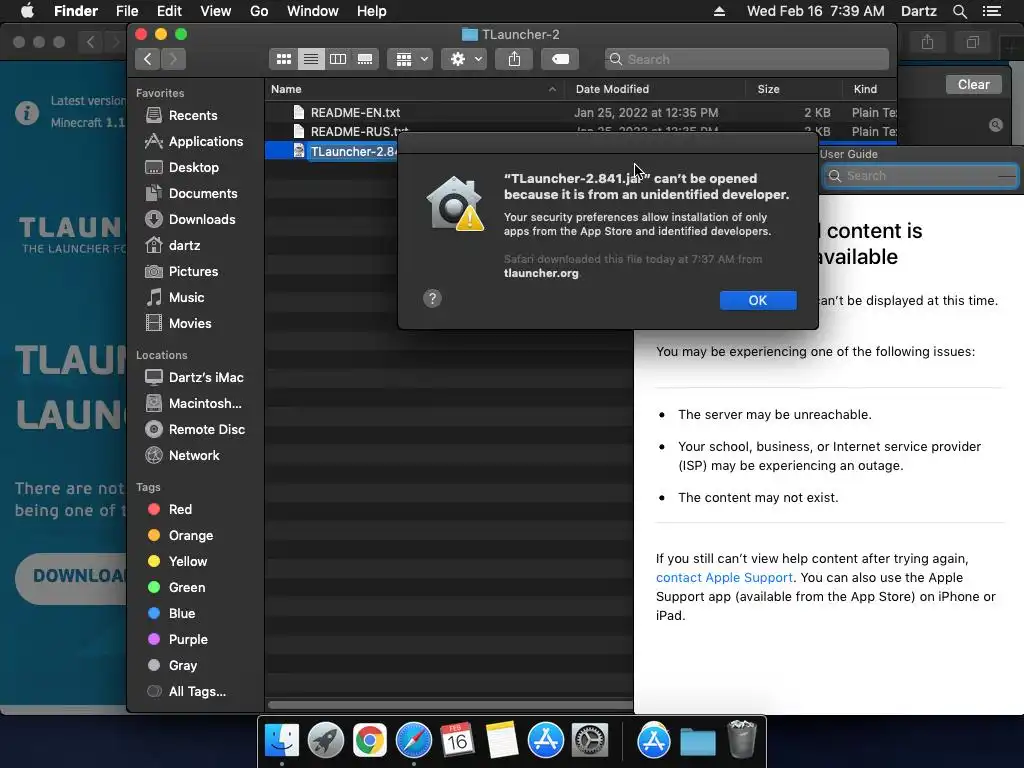The width and height of the screenshot is (1024, 768).
Task: Open the group-by dropdown in Finder toolbar
Action: tap(410, 59)
